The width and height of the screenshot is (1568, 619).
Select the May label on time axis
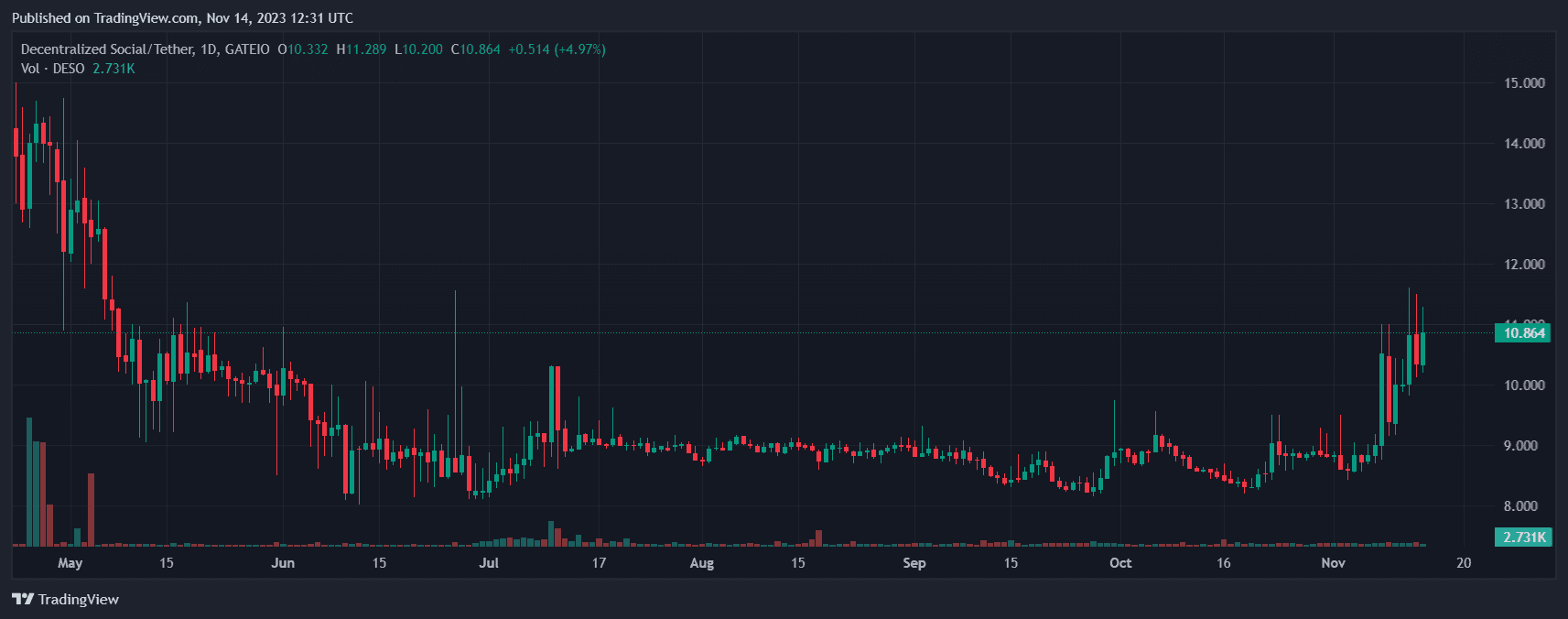(70, 563)
